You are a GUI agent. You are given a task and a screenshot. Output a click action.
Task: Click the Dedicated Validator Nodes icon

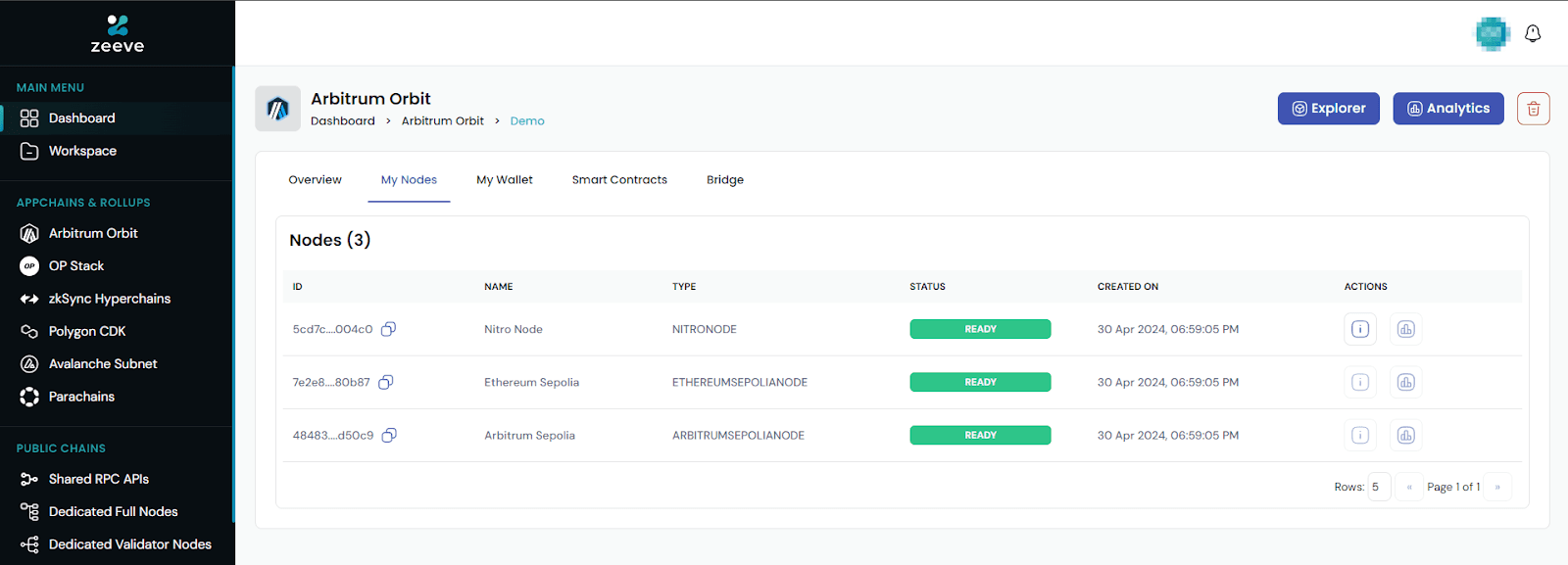[x=29, y=544]
